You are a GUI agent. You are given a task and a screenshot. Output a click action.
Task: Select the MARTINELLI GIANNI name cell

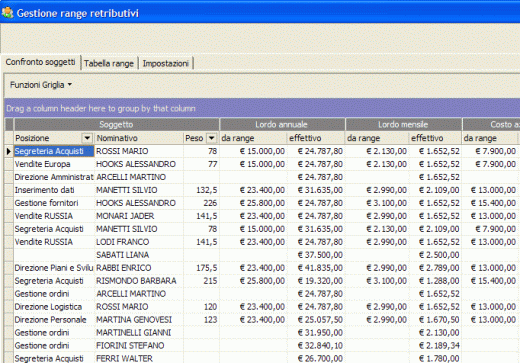coord(139,333)
